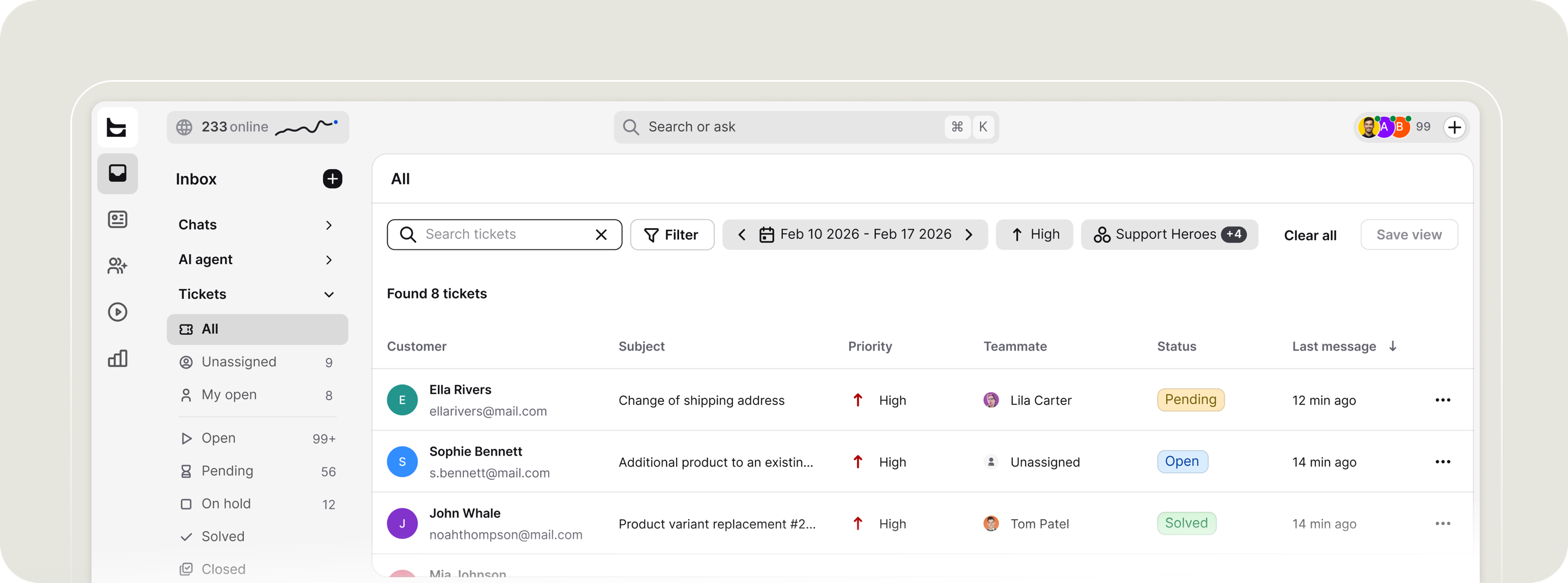Viewport: 1568px width, 583px height.
Task: Open the contact card icon in left rail
Action: (118, 220)
